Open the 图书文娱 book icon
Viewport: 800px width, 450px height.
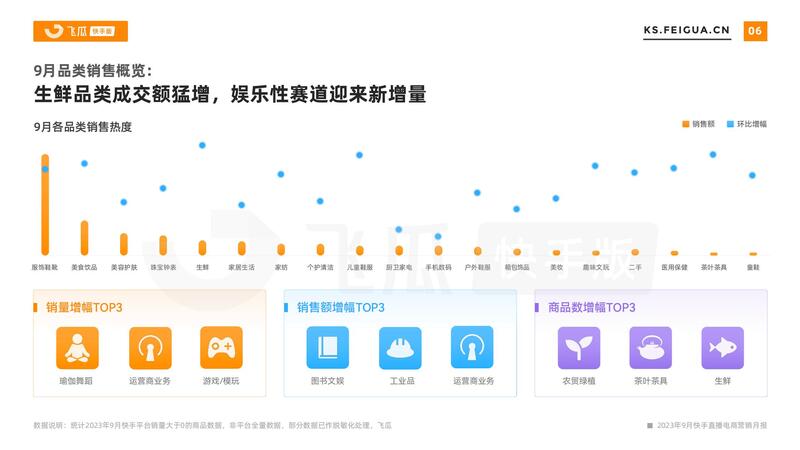click(x=327, y=348)
